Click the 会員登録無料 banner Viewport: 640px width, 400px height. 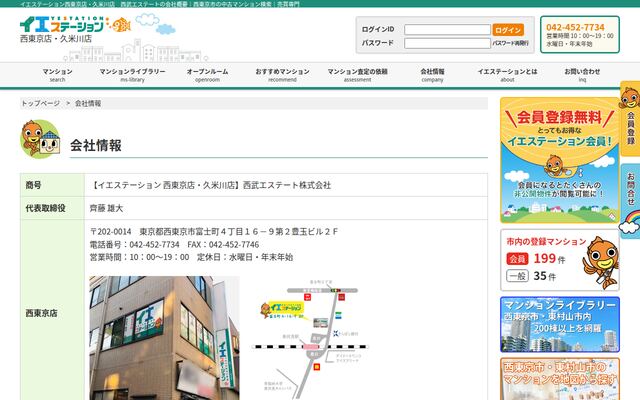tap(560, 160)
